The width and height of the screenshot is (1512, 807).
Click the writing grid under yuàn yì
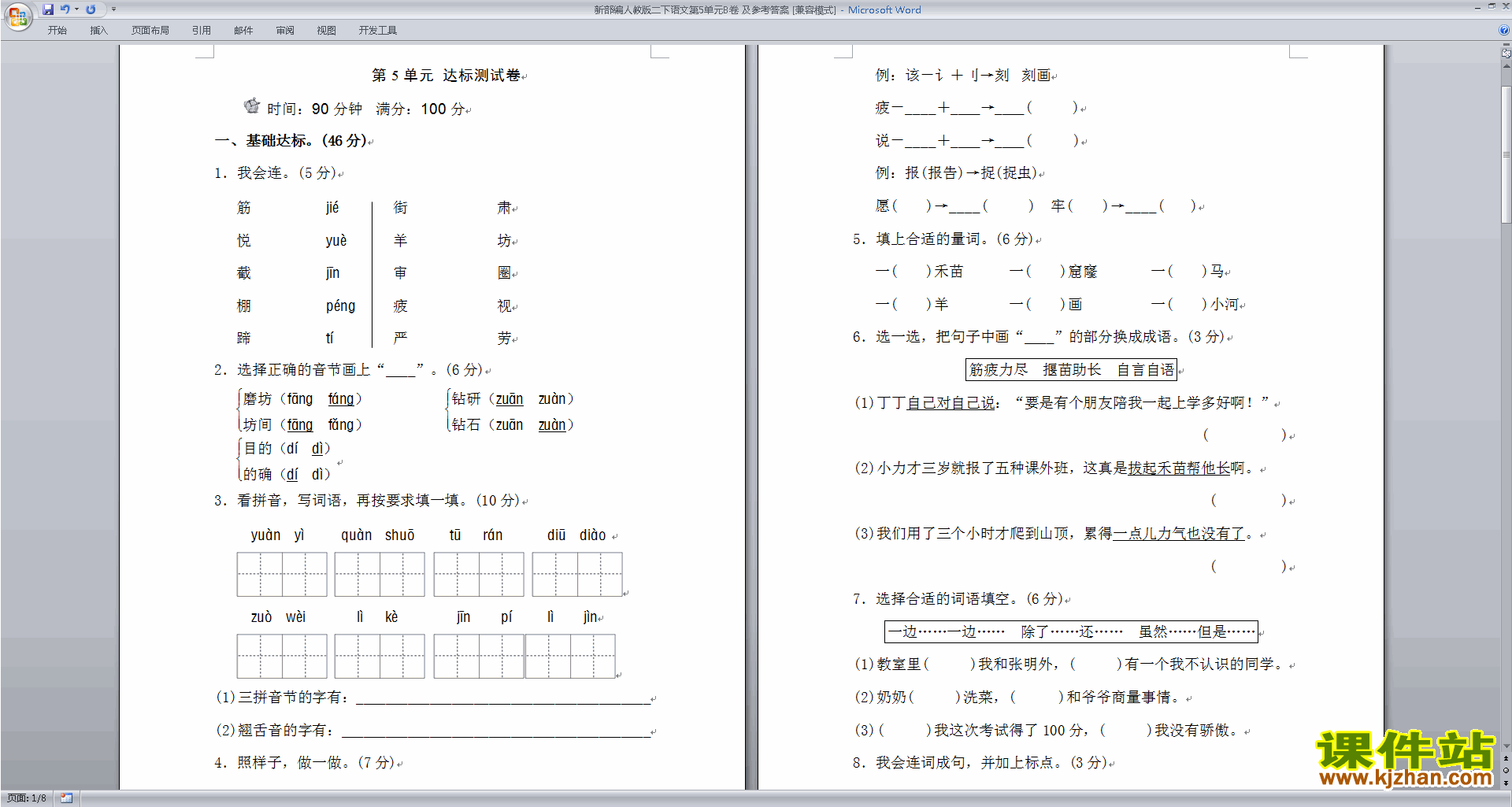(x=282, y=574)
